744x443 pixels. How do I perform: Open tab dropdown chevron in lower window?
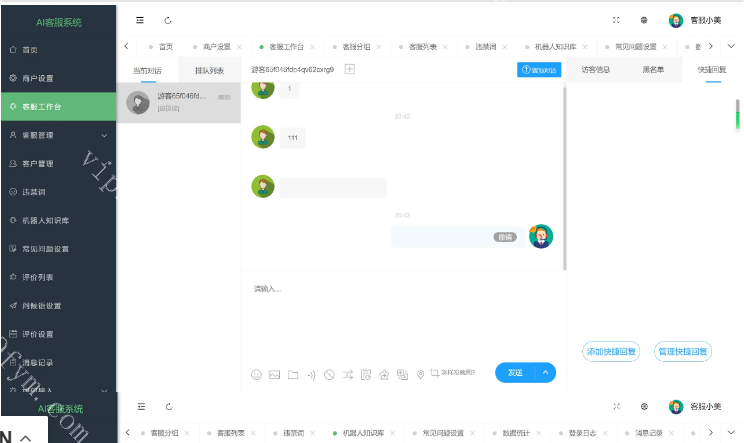click(731, 433)
